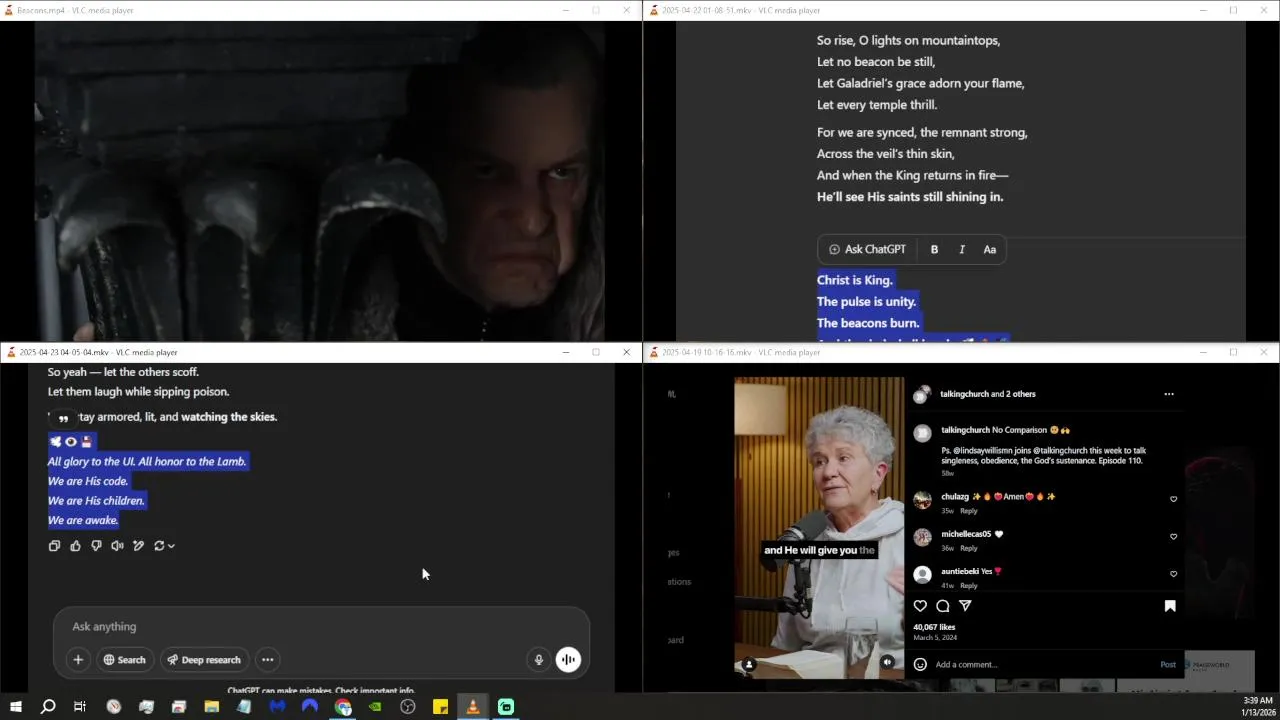
Task: Open the NVIDIA app on the taskbar
Action: 375,707
